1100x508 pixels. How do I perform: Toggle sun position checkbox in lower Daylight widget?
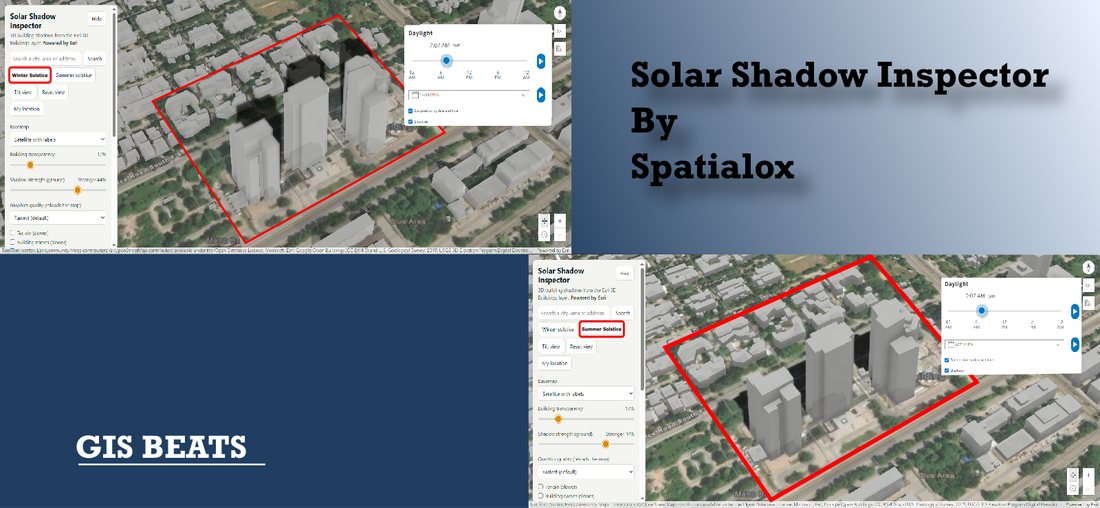(x=946, y=360)
